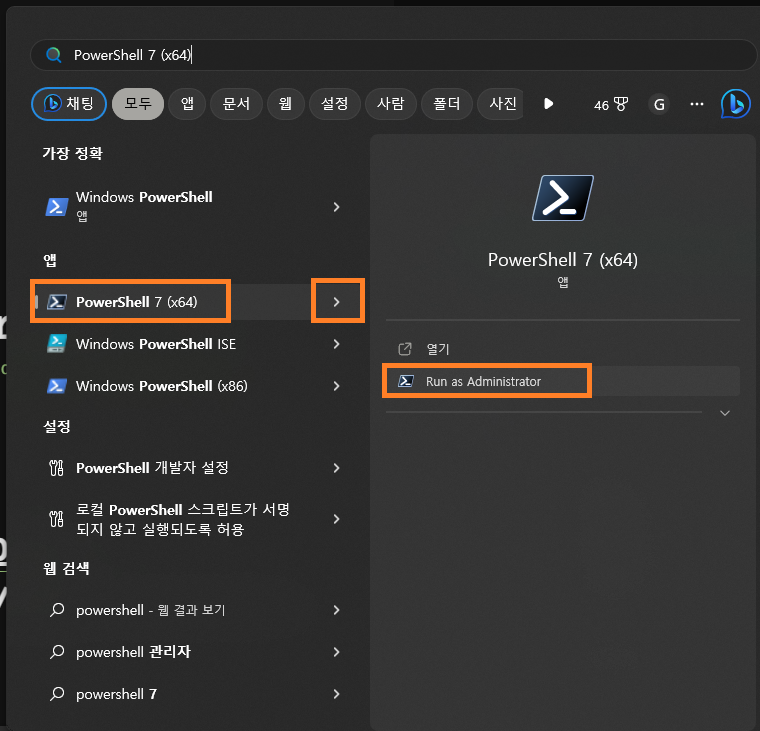
Task: Click the magnifier icon beside powershell - 웹 결과 보기
Action: [x=57, y=610]
